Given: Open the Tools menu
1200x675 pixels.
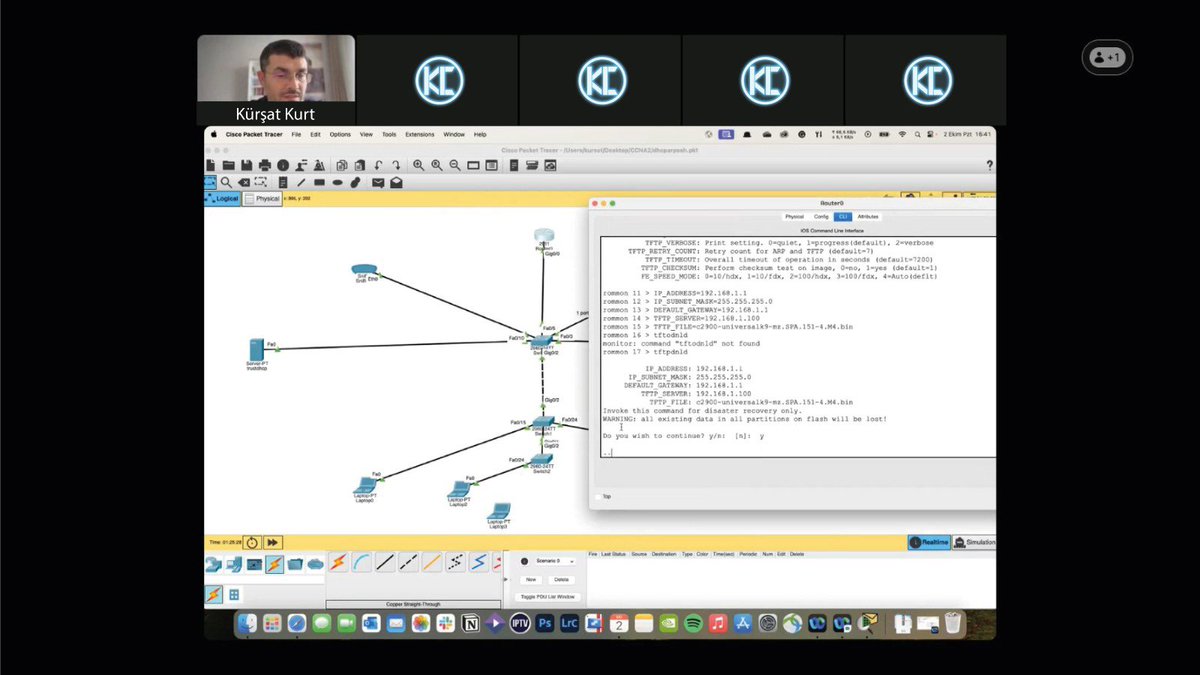Looking at the screenshot, I should coord(389,134).
